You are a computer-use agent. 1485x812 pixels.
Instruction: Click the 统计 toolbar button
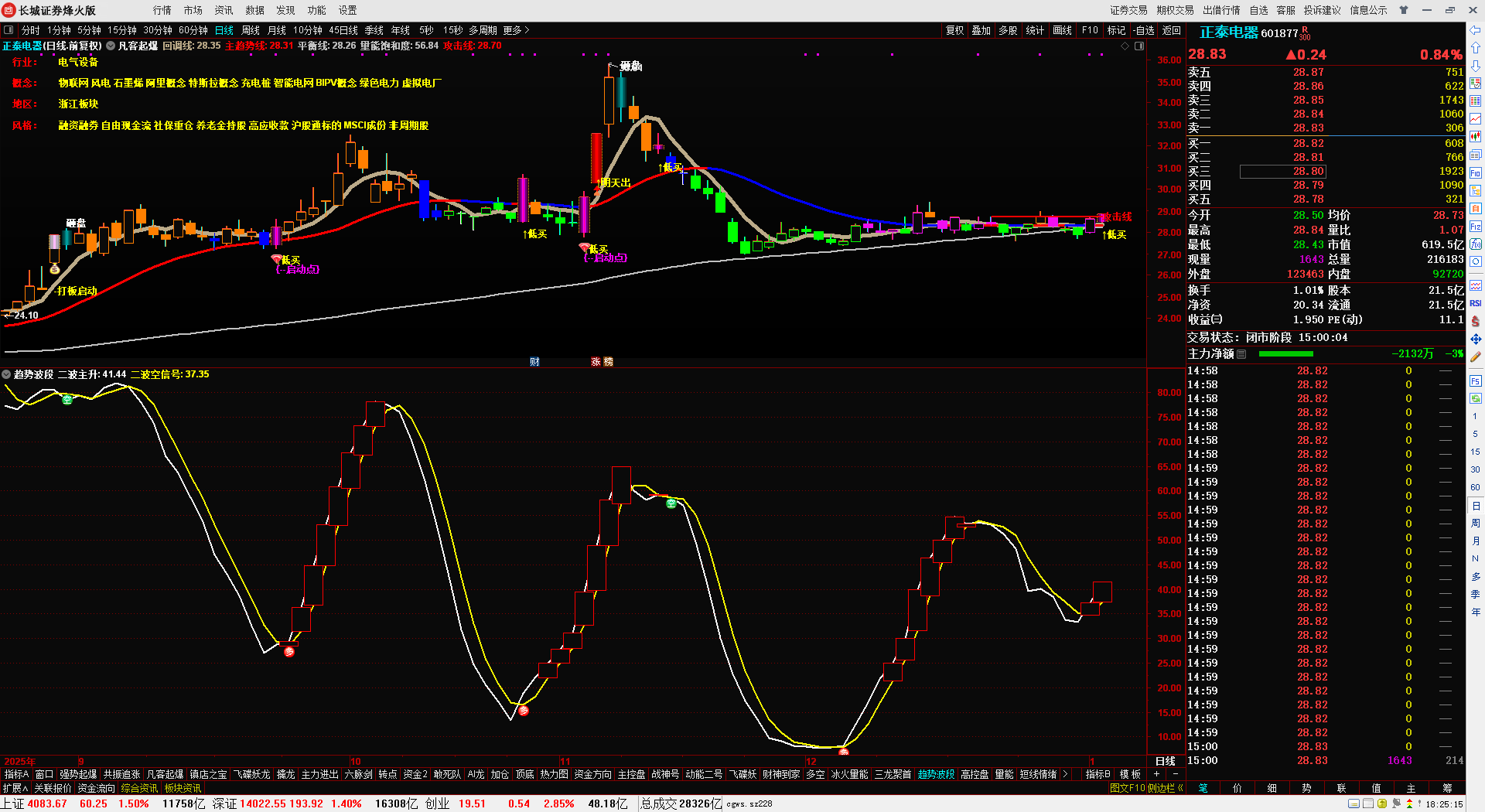(x=1035, y=30)
